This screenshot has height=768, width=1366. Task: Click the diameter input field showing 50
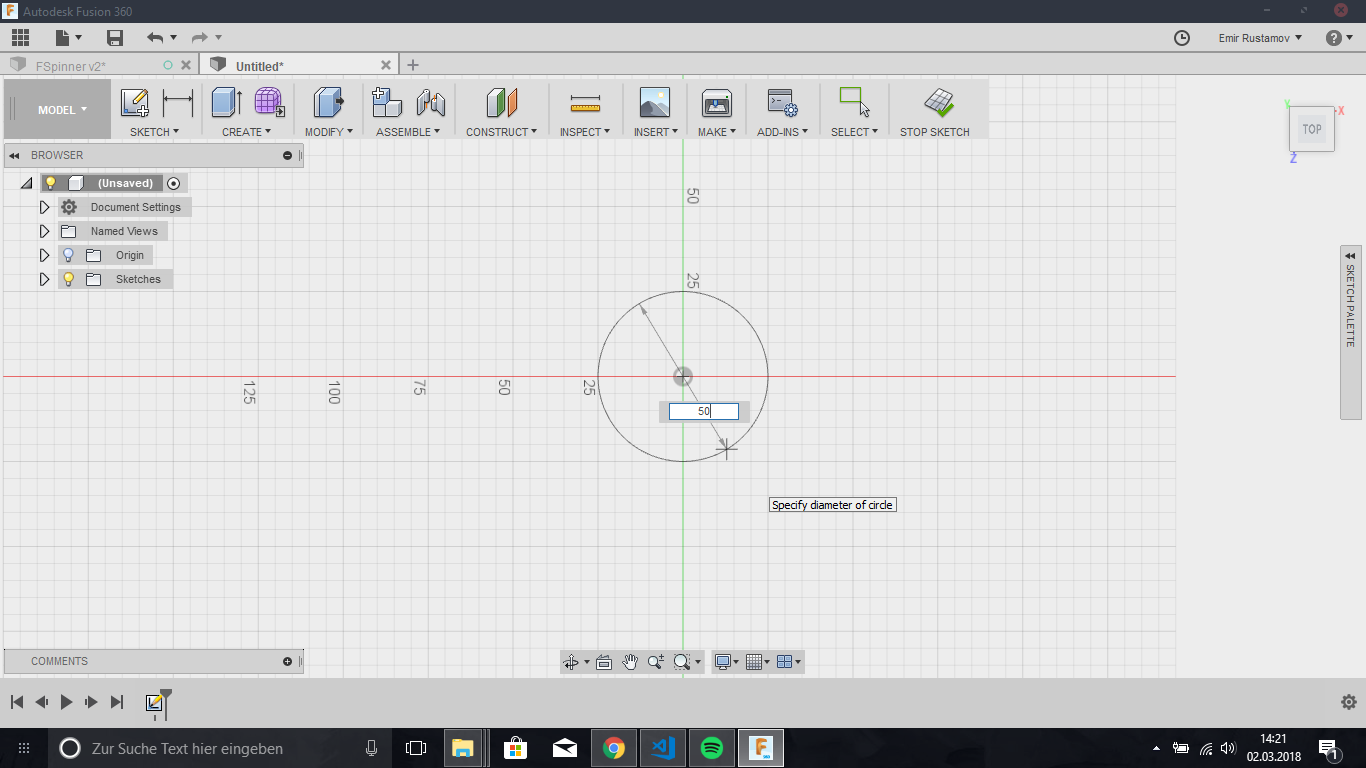[x=704, y=411]
